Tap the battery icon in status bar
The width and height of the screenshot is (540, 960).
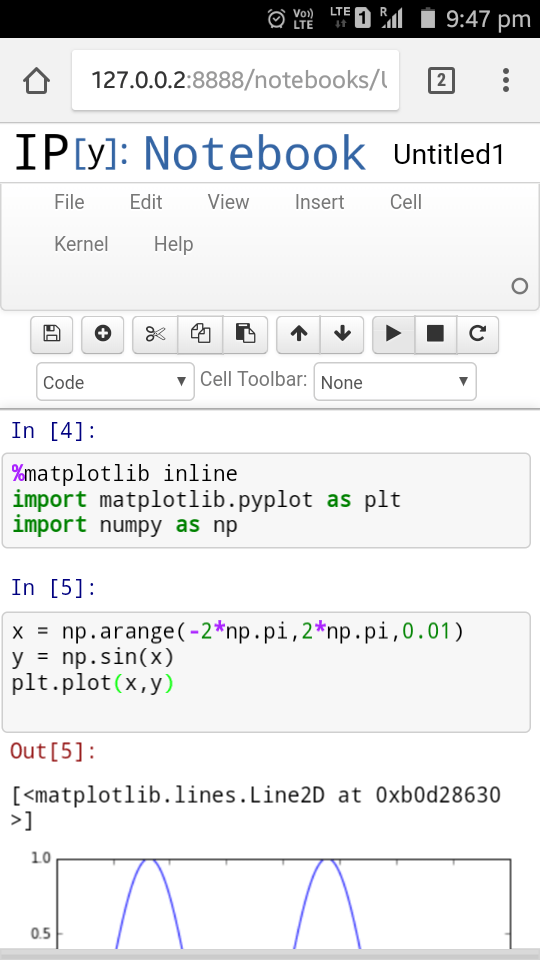[427, 18]
